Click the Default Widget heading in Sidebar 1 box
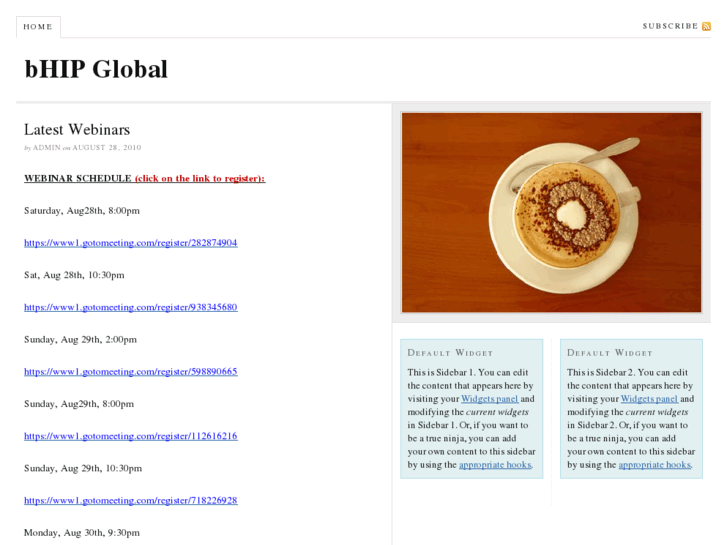 pyautogui.click(x=450, y=353)
